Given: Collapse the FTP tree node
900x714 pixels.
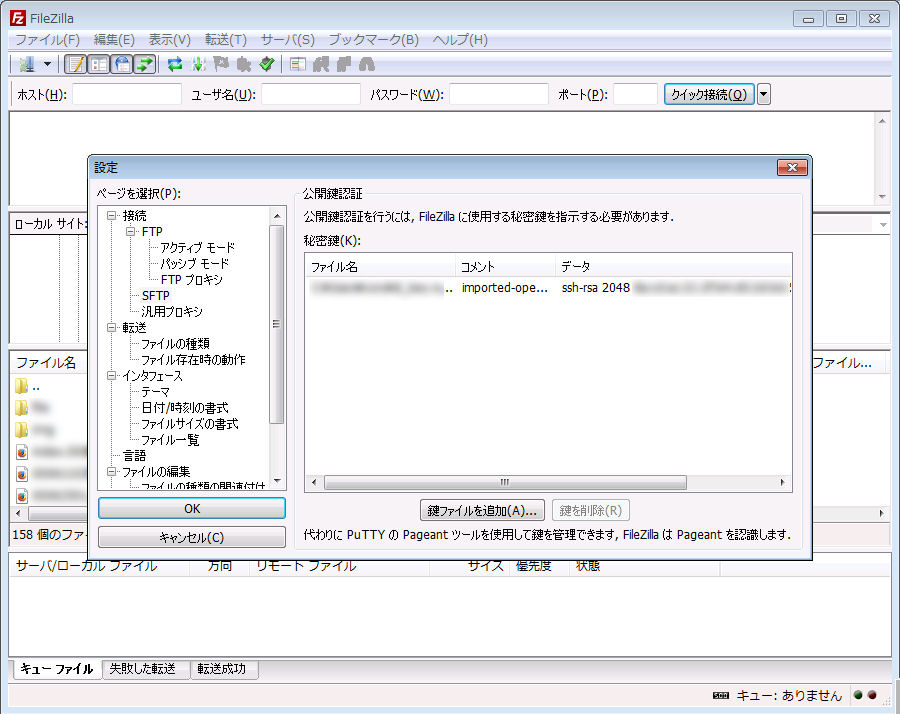Looking at the screenshot, I should pos(131,232).
